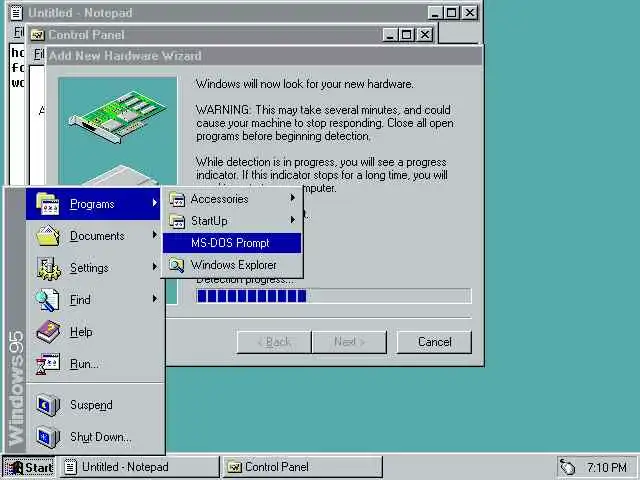This screenshot has height=480, width=640.
Task: Open Settings in the Start menu
Action: [93, 268]
